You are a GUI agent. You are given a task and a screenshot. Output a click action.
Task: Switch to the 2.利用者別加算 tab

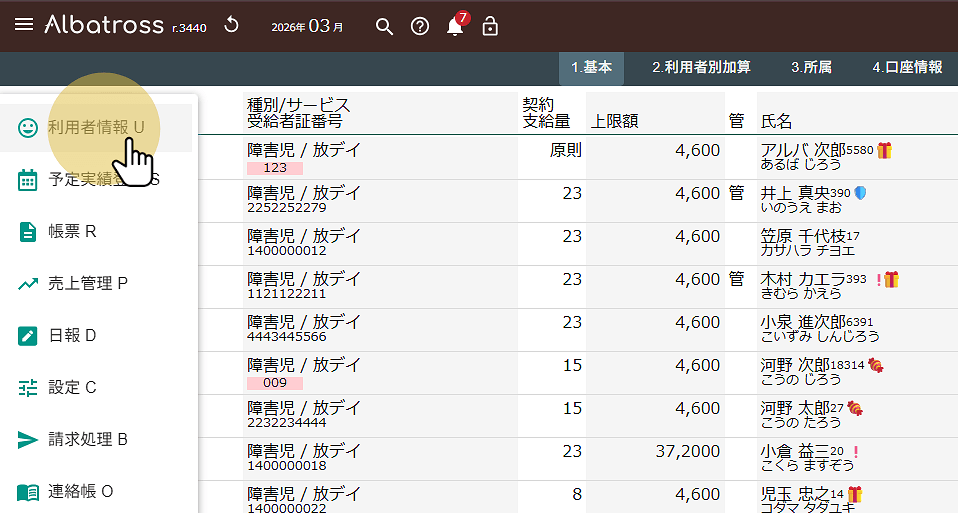pyautogui.click(x=701, y=67)
